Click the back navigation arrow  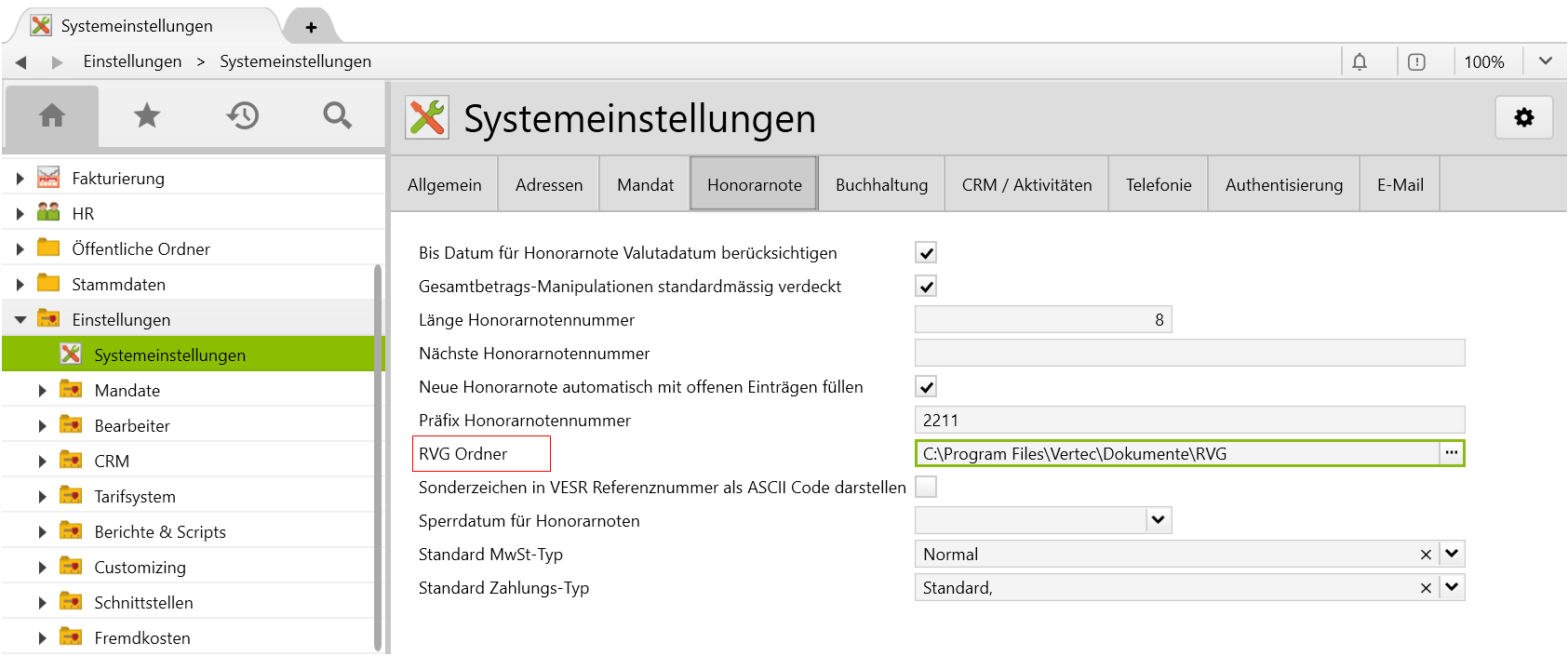coord(20,62)
